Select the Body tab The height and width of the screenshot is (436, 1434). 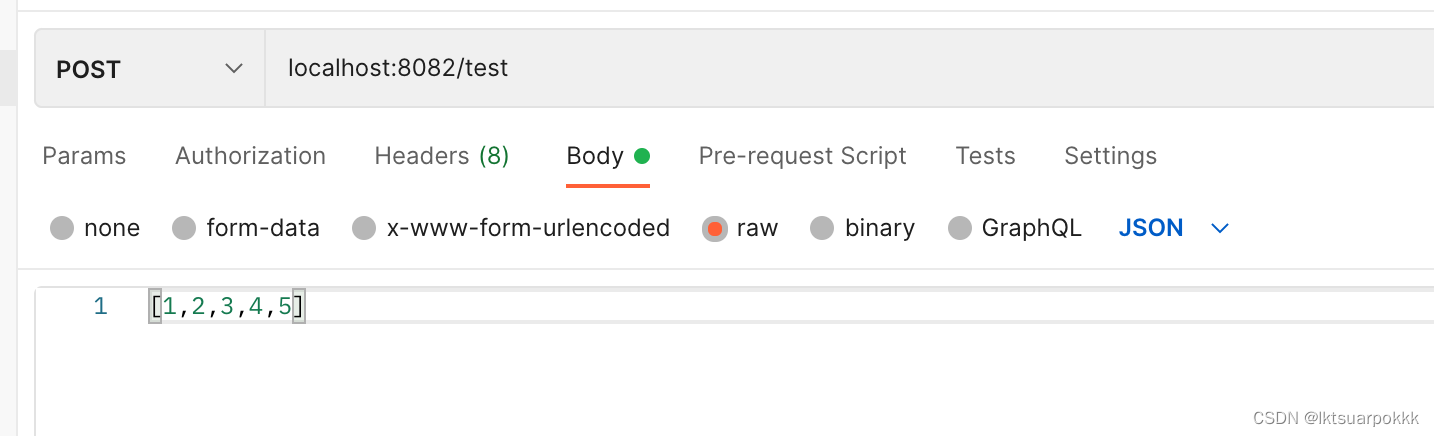(x=595, y=156)
